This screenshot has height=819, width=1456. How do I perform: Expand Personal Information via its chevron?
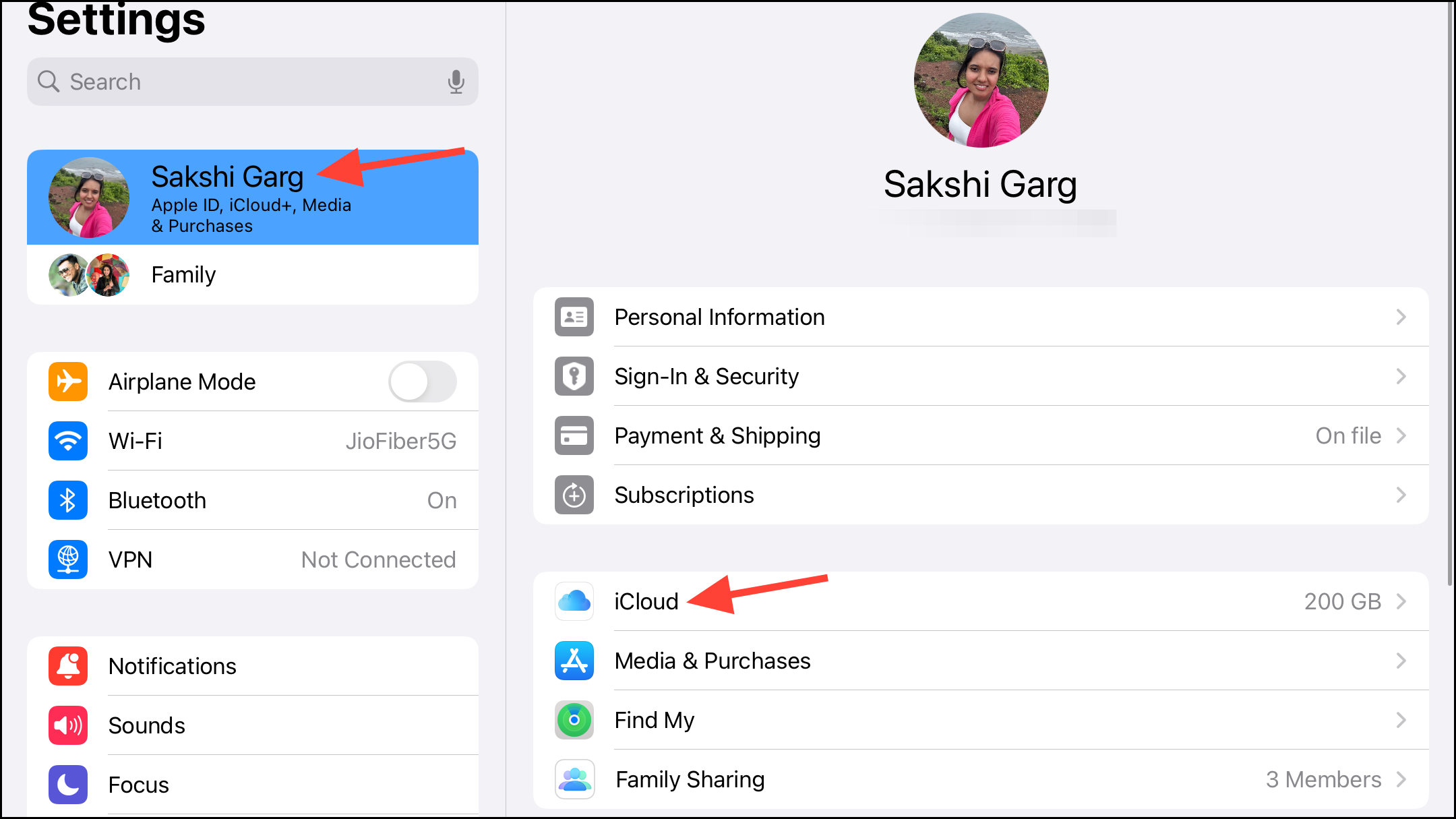[x=1401, y=317]
